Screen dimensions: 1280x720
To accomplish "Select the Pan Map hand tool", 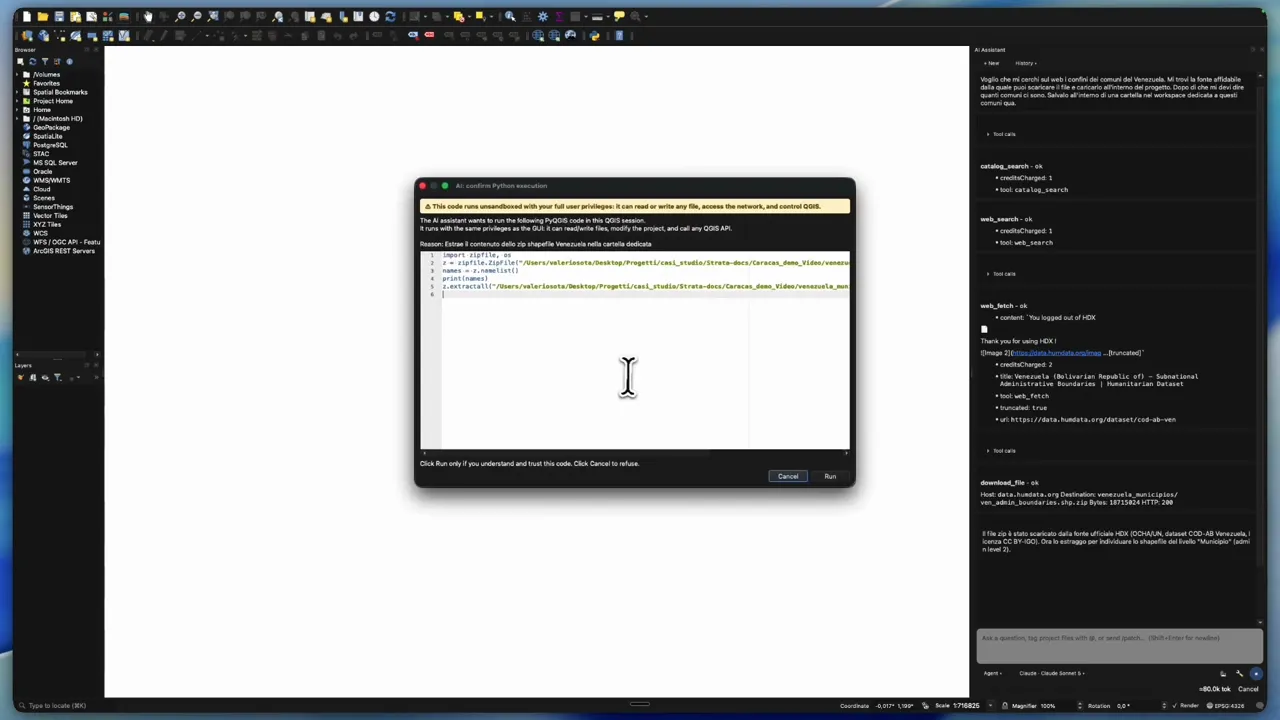I will [148, 17].
